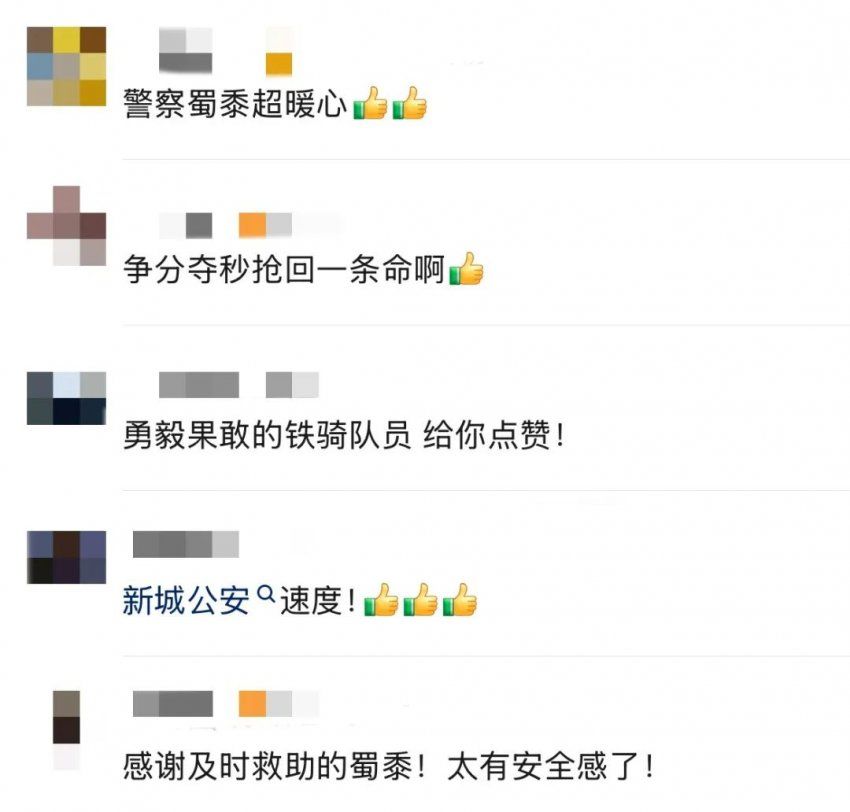The image size is (850, 812).
Task: View the dark blue-grey avatar of the third commenter
Action: pos(66,398)
